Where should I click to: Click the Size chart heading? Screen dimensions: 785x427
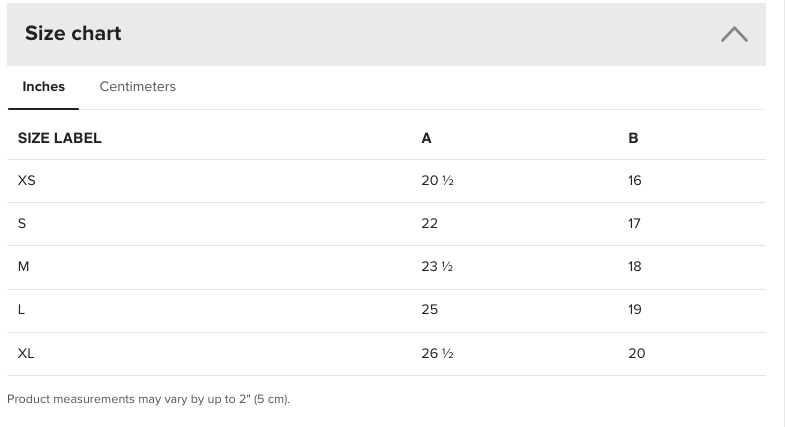(x=73, y=34)
